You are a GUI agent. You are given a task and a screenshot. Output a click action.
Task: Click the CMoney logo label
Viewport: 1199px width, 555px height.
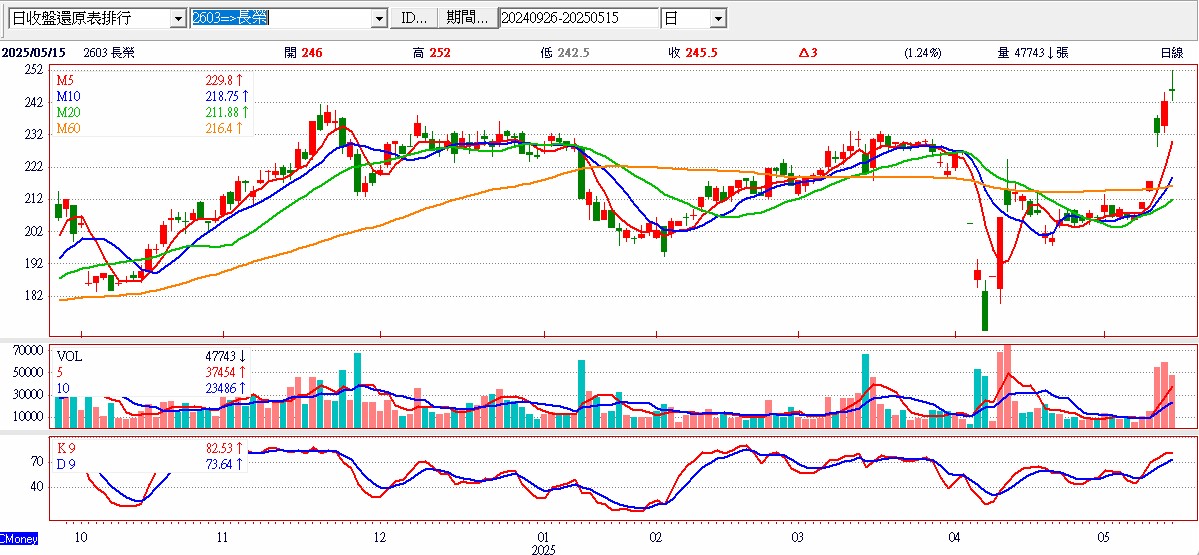[x=19, y=539]
